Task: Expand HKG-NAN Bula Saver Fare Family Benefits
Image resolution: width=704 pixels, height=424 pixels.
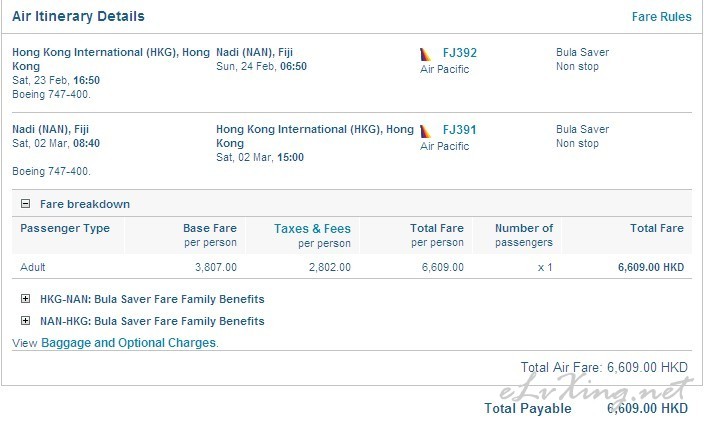Action: pyautogui.click(x=26, y=299)
